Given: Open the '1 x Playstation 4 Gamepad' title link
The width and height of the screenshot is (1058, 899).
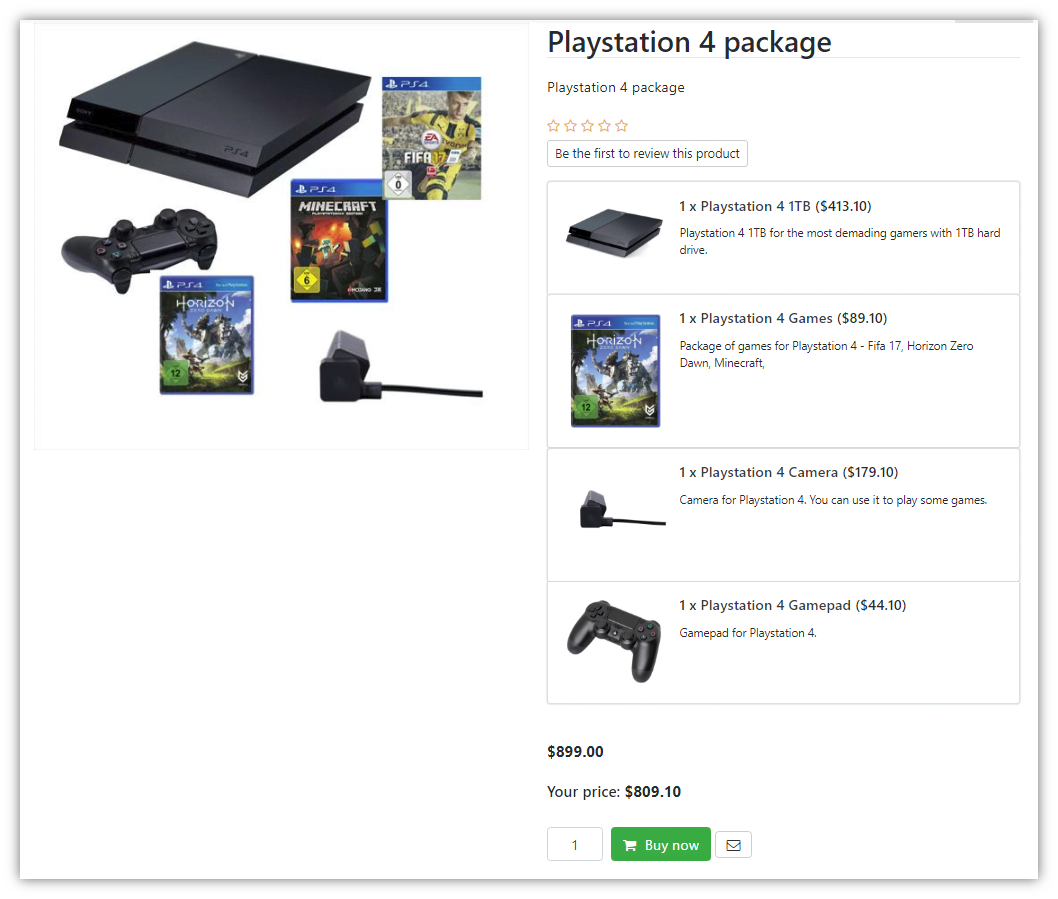Looking at the screenshot, I should (792, 605).
